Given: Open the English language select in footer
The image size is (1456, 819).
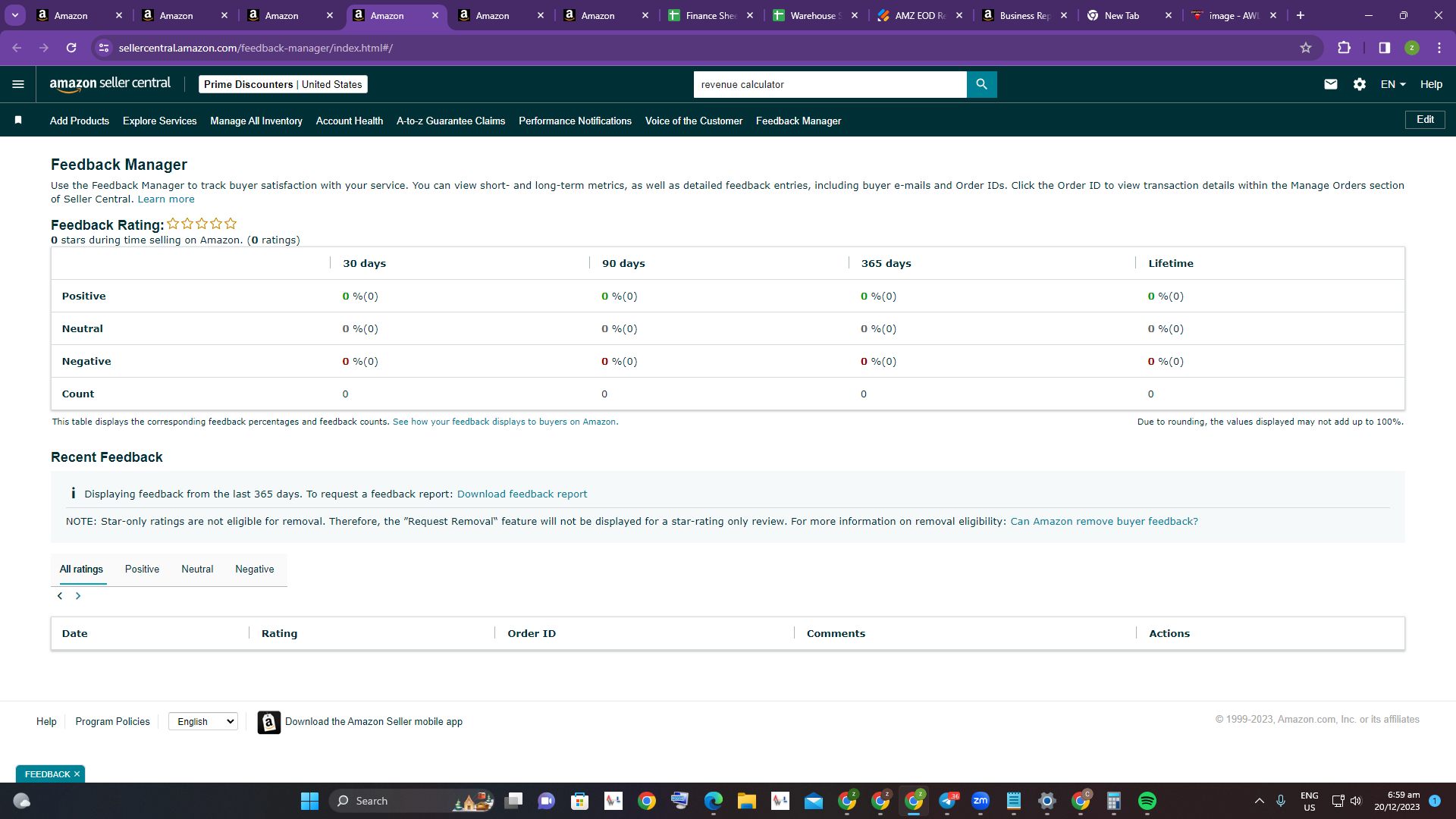Looking at the screenshot, I should tap(203, 721).
